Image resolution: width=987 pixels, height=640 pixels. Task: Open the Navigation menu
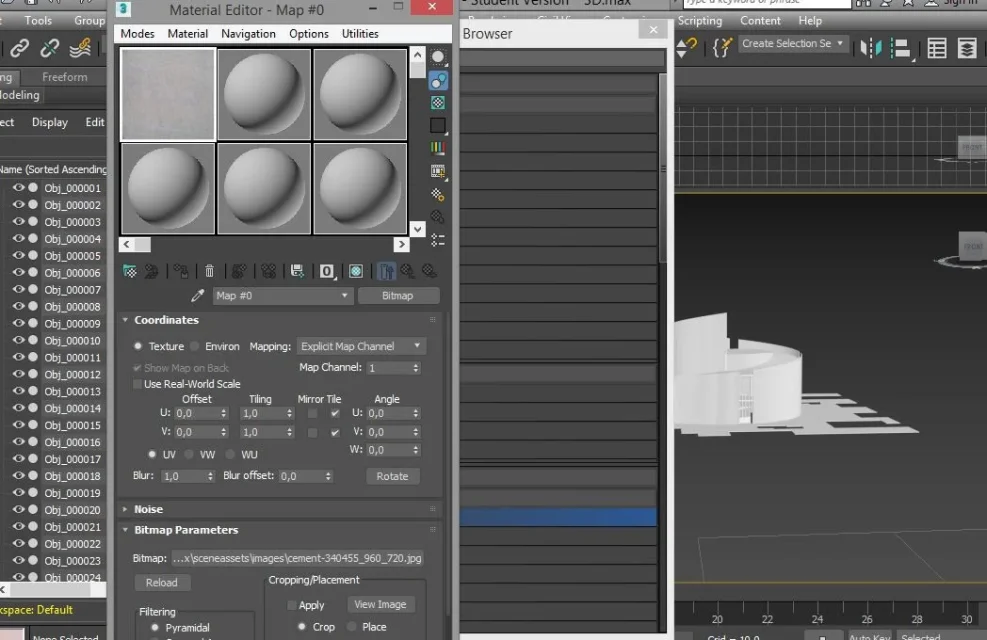[x=248, y=33]
